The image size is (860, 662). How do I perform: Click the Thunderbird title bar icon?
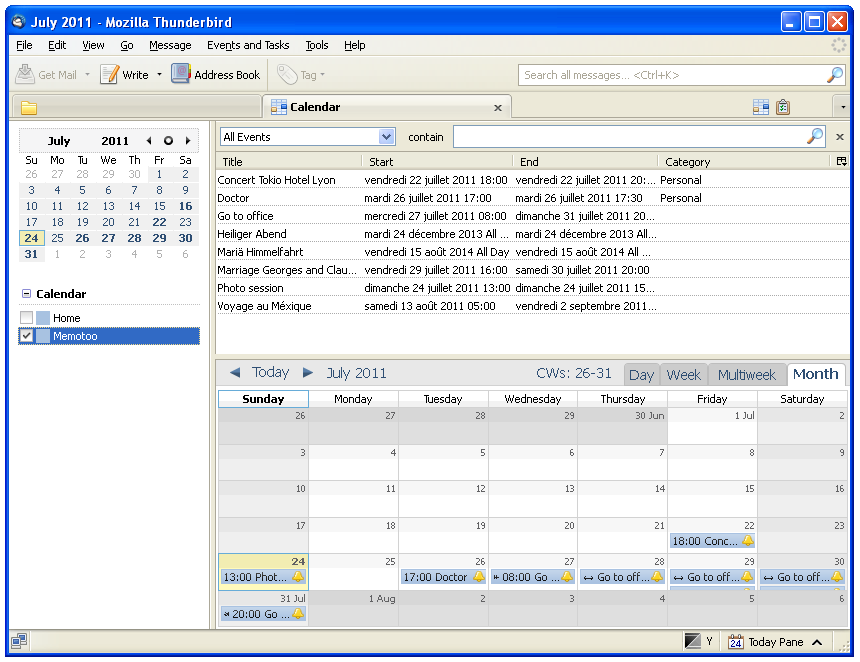(x=19, y=22)
